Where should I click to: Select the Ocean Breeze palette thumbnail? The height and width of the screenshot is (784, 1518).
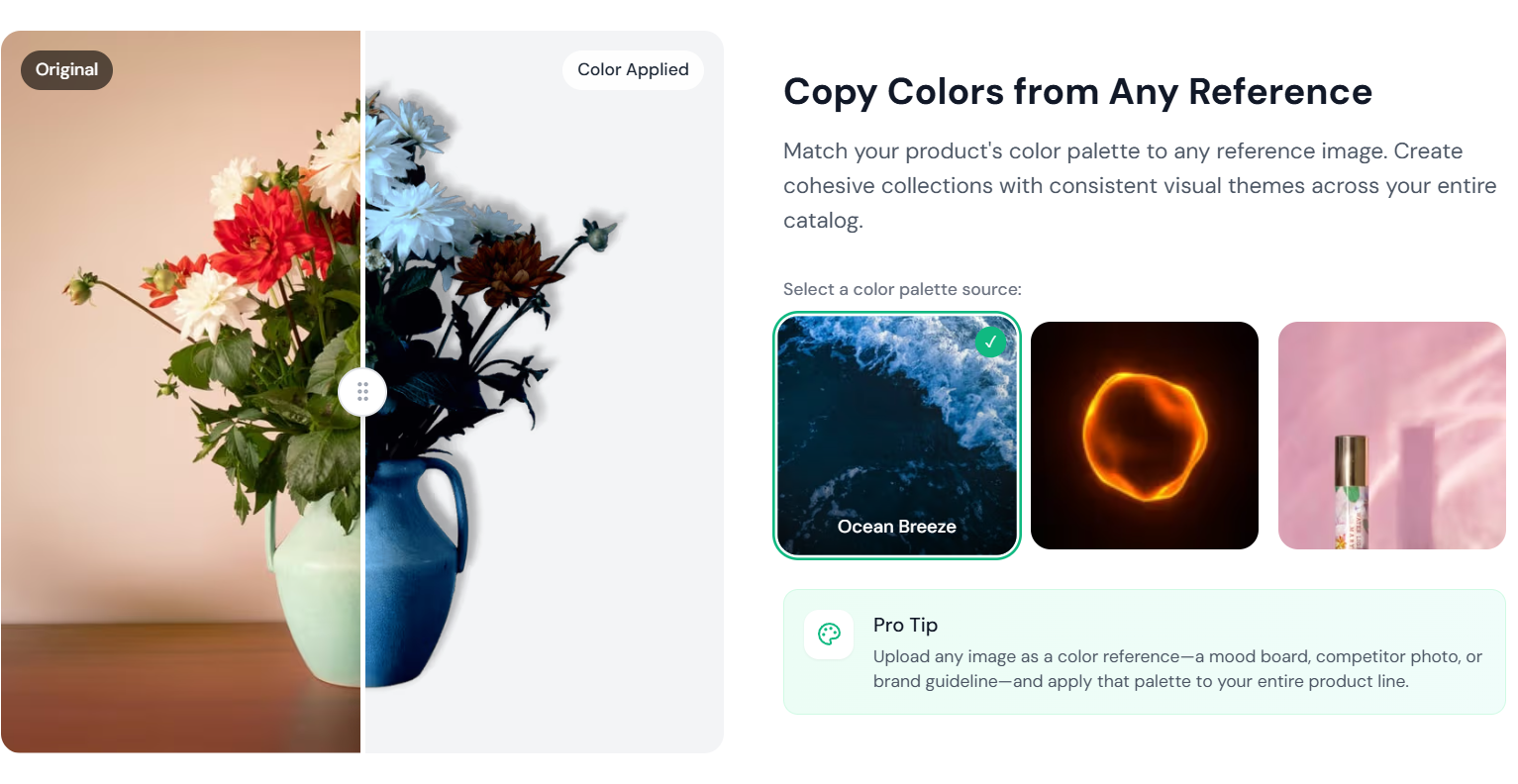pyautogui.click(x=896, y=436)
